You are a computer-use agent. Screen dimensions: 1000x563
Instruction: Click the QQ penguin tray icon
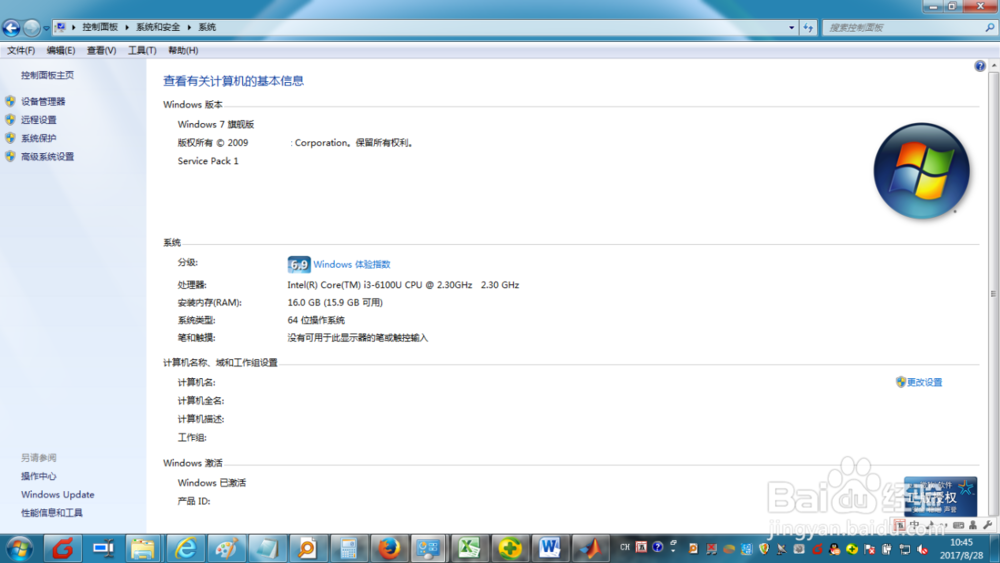tap(834, 549)
